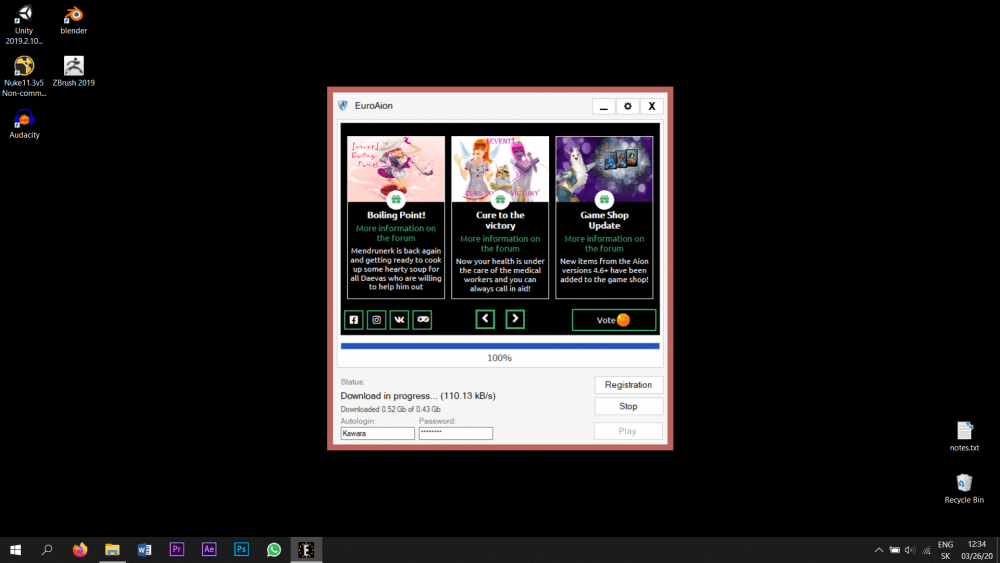Viewport: 1000px width, 563px height.
Task: Open the Boiling Point forum information link
Action: 395,233
